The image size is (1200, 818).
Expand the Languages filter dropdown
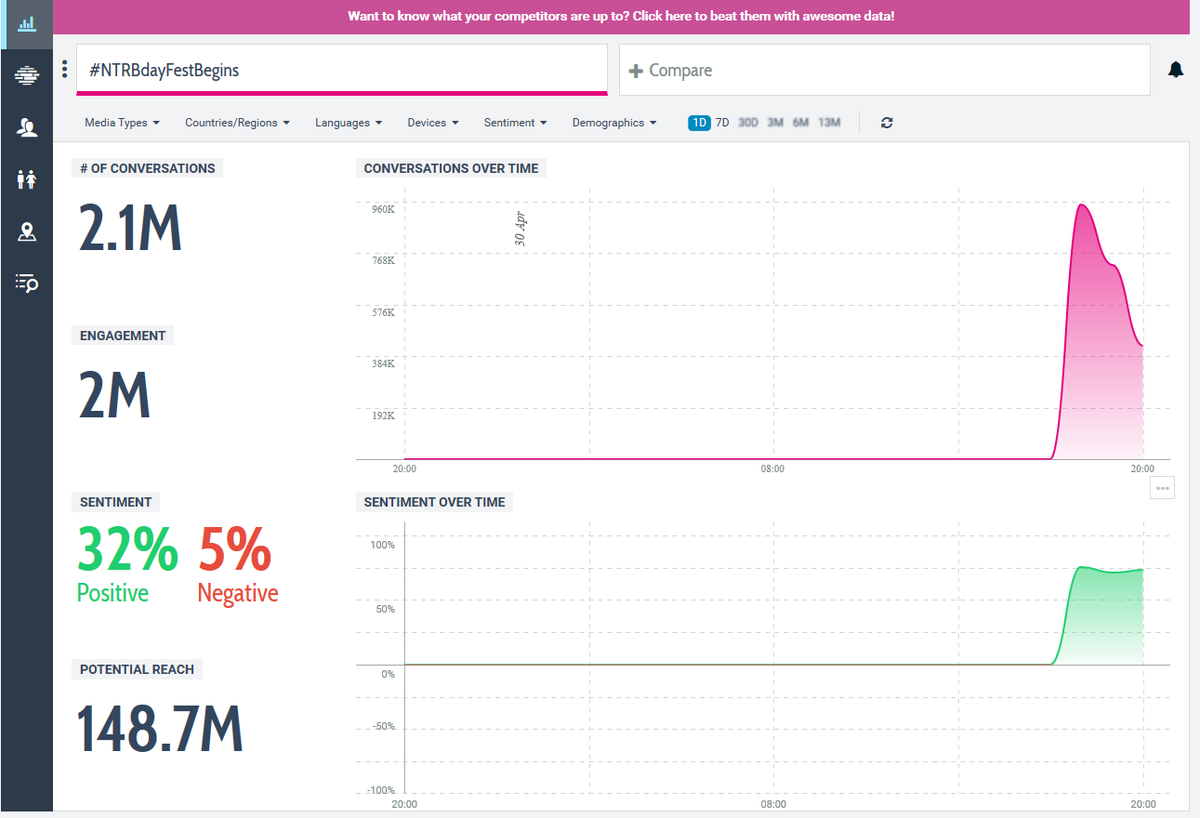pos(348,123)
